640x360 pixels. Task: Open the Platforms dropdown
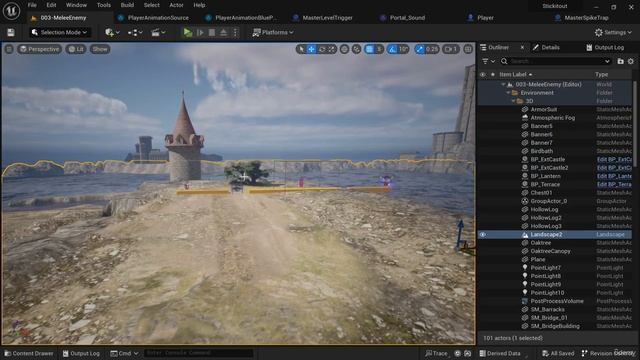point(273,32)
